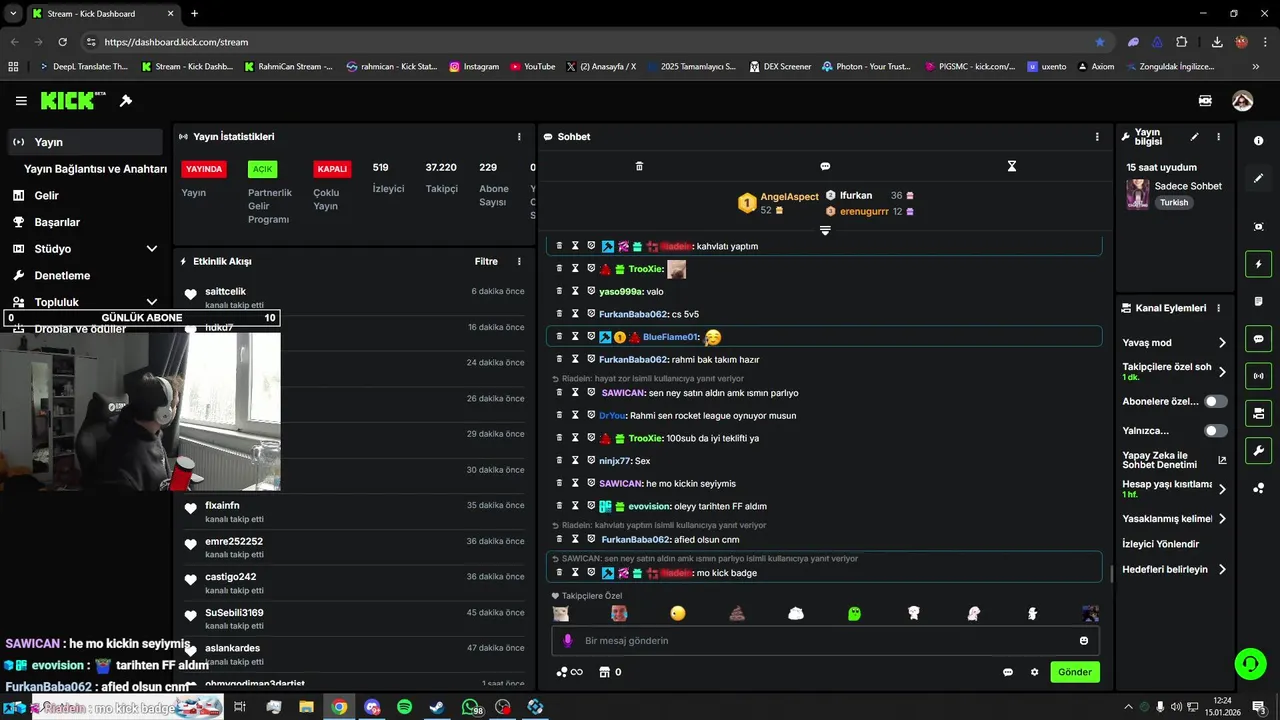Click the camera icon in right sidebar
The height and width of the screenshot is (720, 1280).
point(1258,413)
